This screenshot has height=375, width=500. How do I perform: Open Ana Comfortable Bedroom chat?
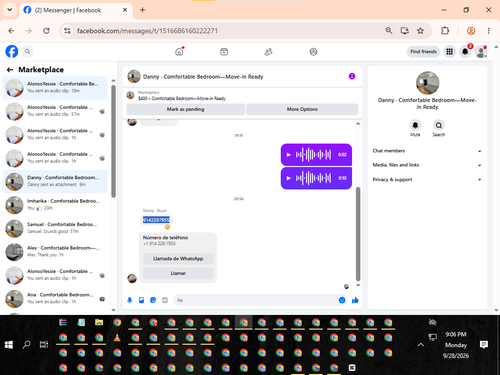[x=55, y=298]
